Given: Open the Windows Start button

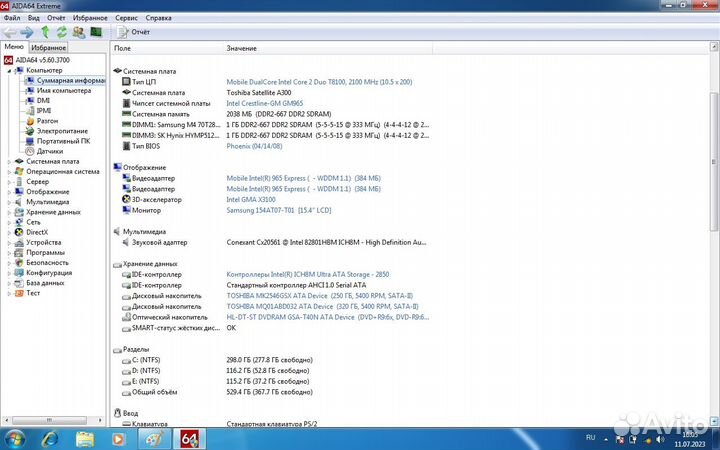Looking at the screenshot, I should point(14,439).
